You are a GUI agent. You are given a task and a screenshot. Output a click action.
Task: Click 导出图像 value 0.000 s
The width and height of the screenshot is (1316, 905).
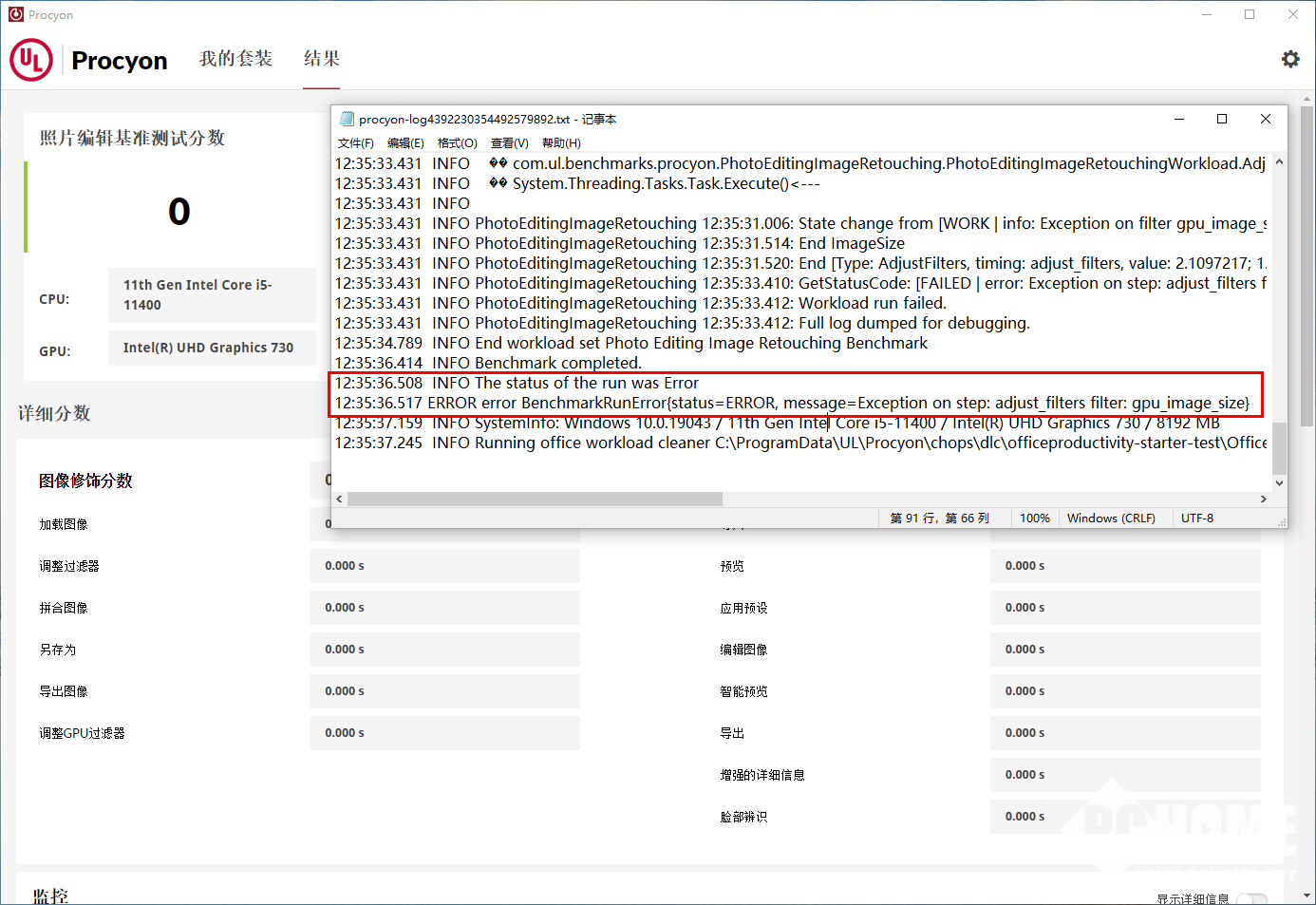[444, 691]
